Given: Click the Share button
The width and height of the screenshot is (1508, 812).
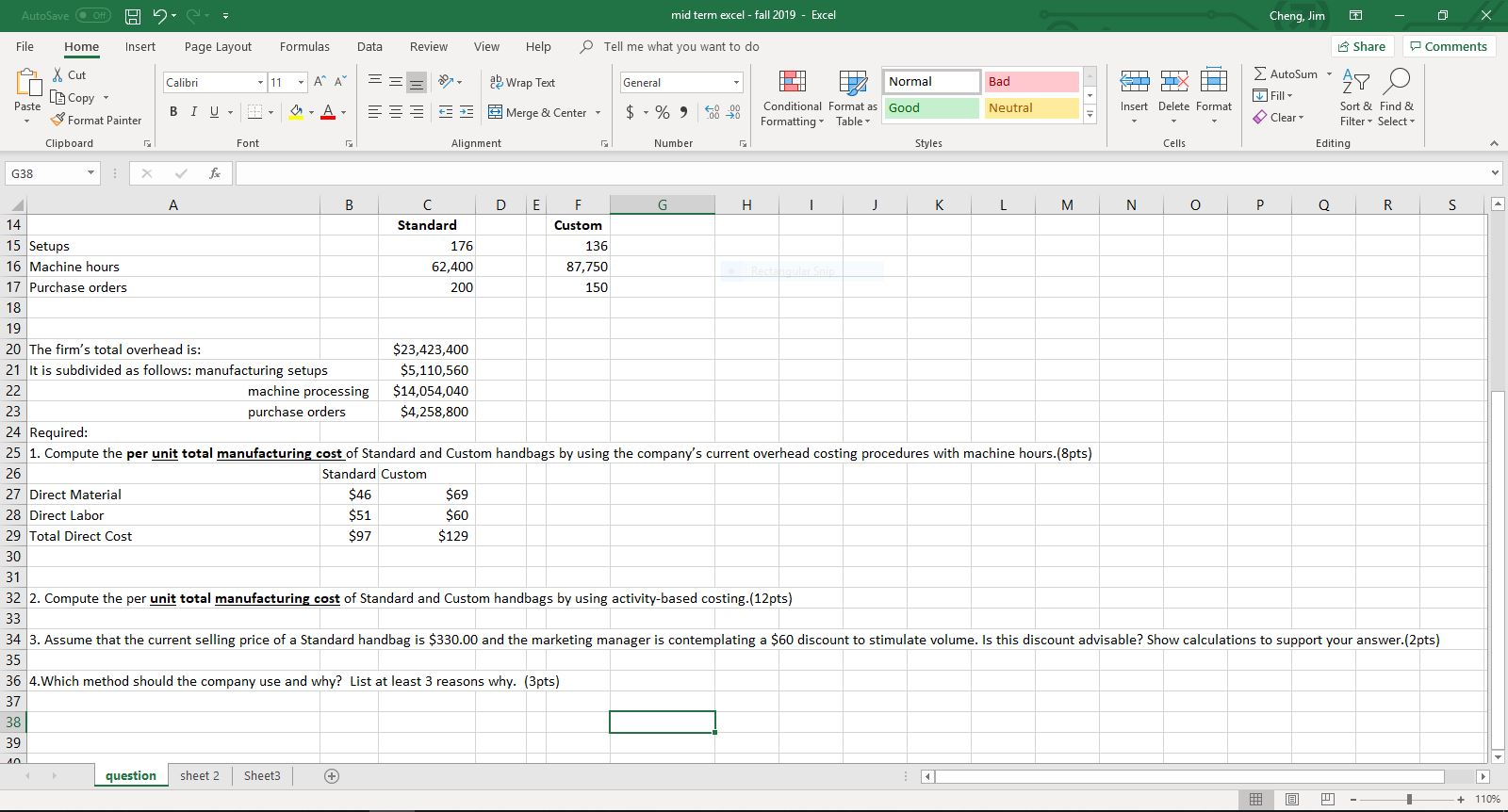Looking at the screenshot, I should coord(1361,46).
